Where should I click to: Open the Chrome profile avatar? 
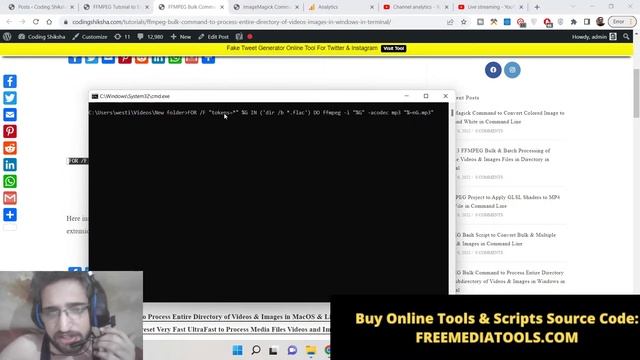click(x=600, y=22)
